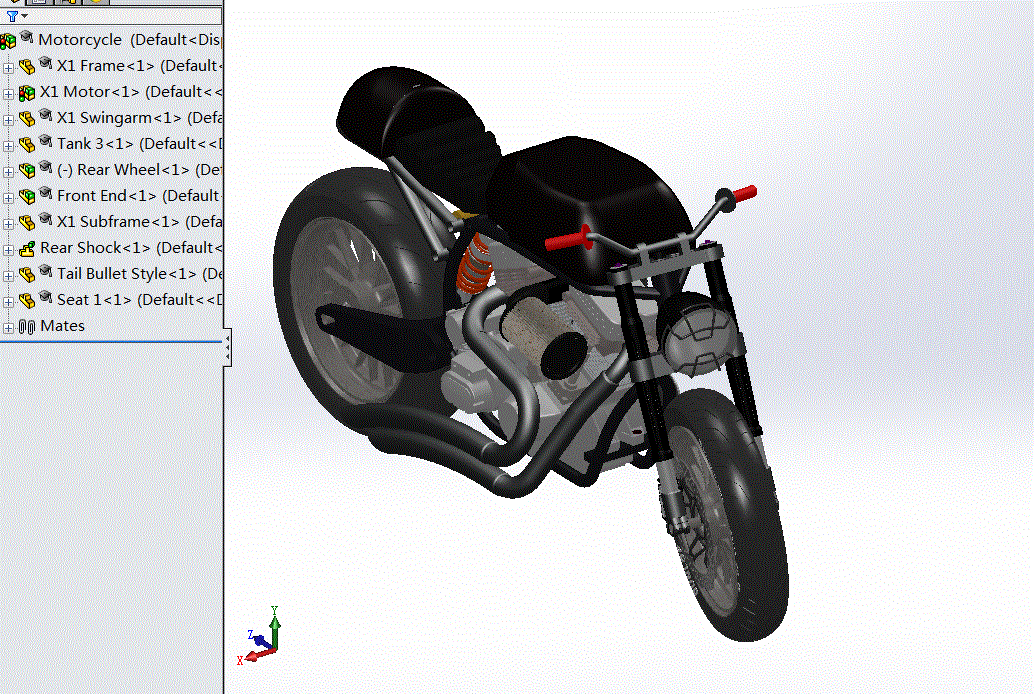Screen dimensions: 1034x694
Task: Click the Seat 1 part icon
Action: [x=26, y=301]
